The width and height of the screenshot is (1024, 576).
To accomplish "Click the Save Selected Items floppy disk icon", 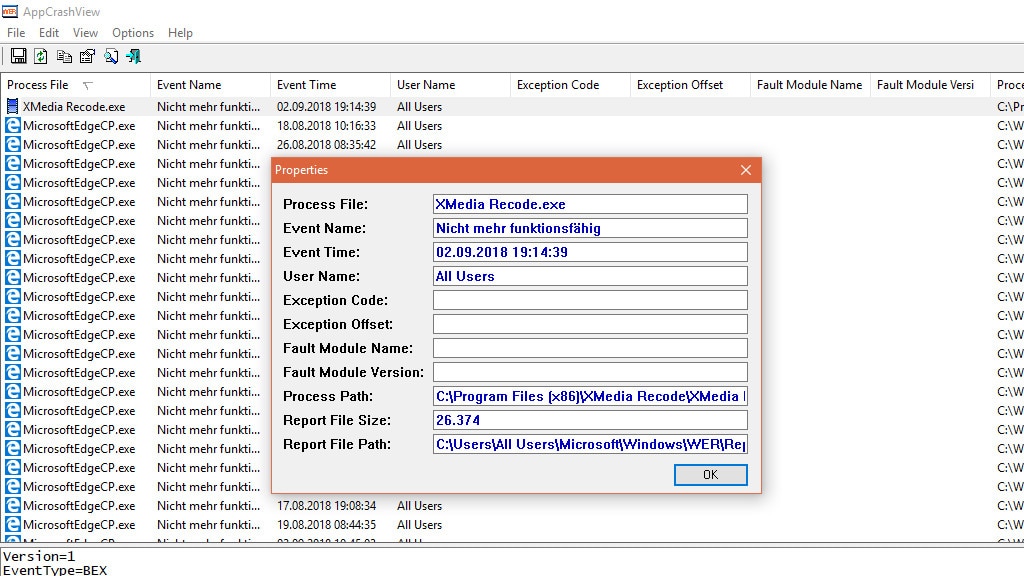I will tap(18, 56).
